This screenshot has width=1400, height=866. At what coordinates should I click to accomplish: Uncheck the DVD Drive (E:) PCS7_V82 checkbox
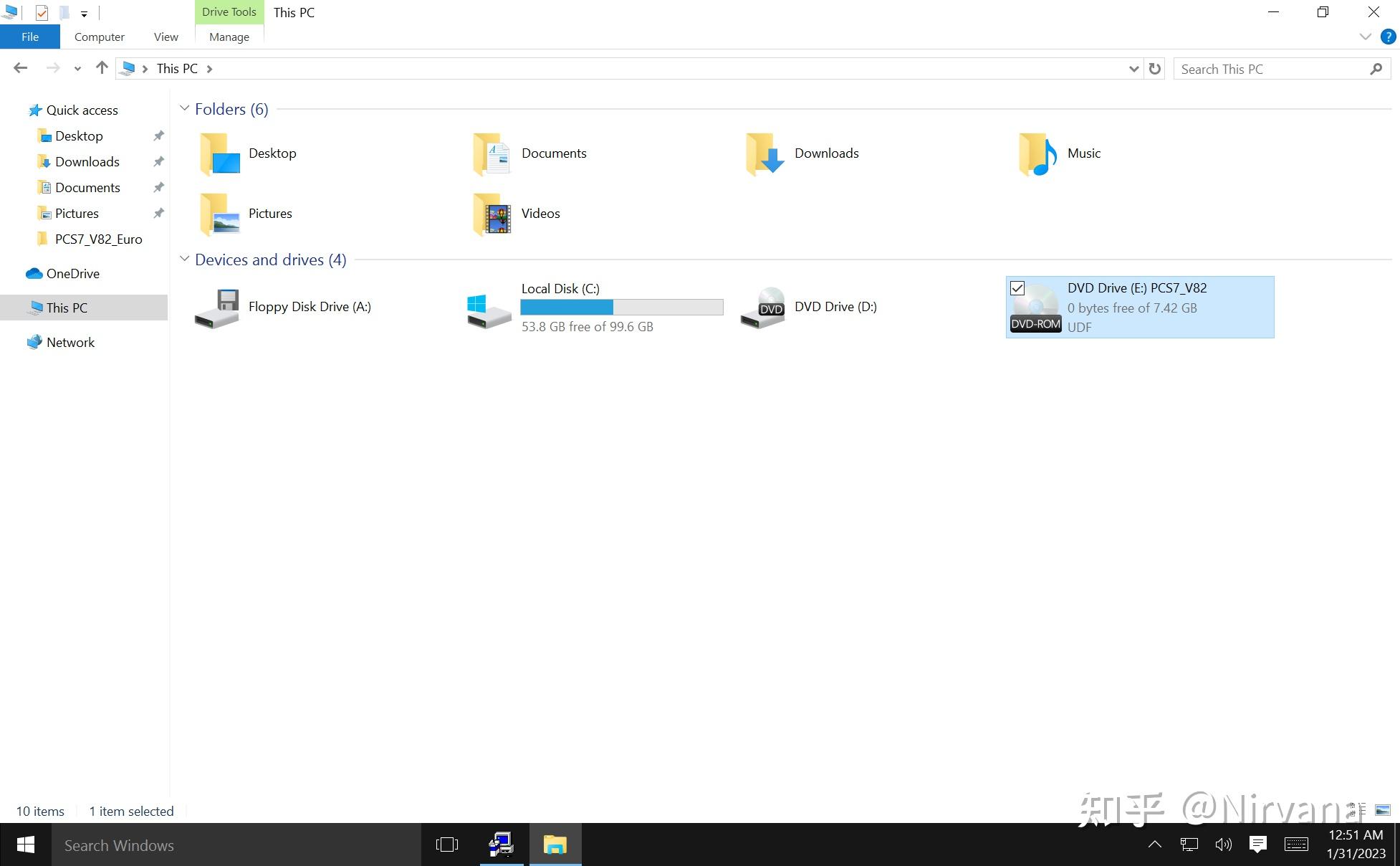pyautogui.click(x=1017, y=288)
